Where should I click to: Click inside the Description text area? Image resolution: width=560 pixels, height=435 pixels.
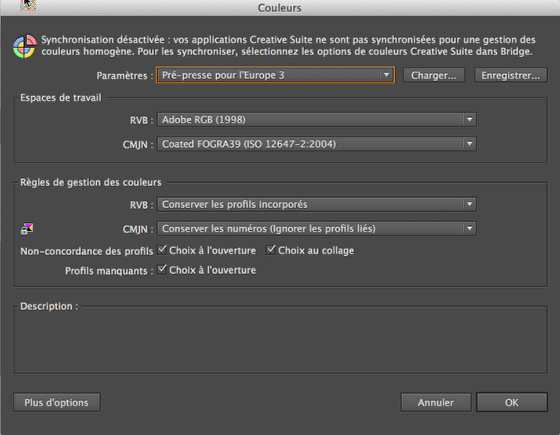[280, 342]
